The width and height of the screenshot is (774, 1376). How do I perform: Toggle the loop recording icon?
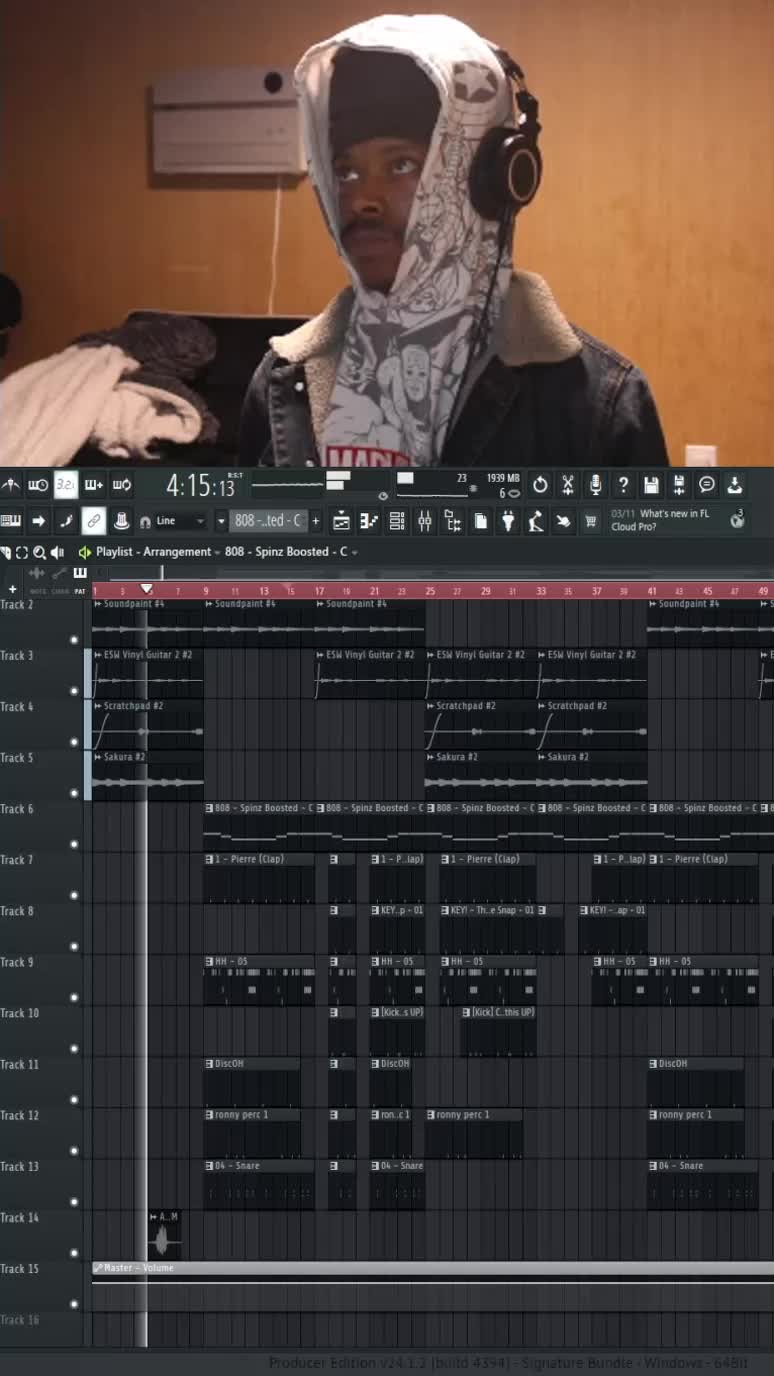tap(121, 485)
